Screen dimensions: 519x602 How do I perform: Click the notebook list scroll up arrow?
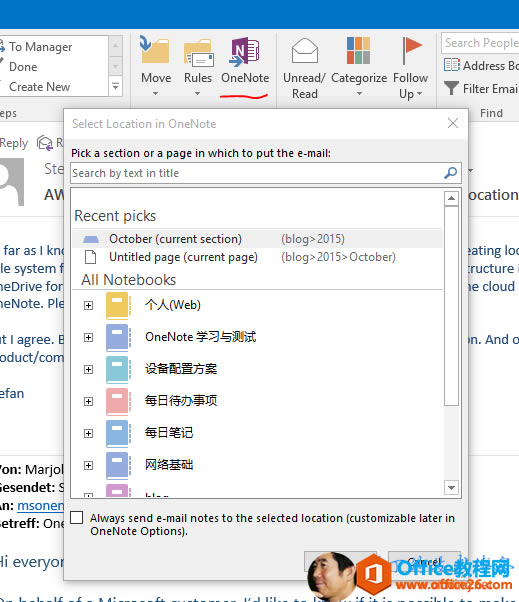[451, 198]
